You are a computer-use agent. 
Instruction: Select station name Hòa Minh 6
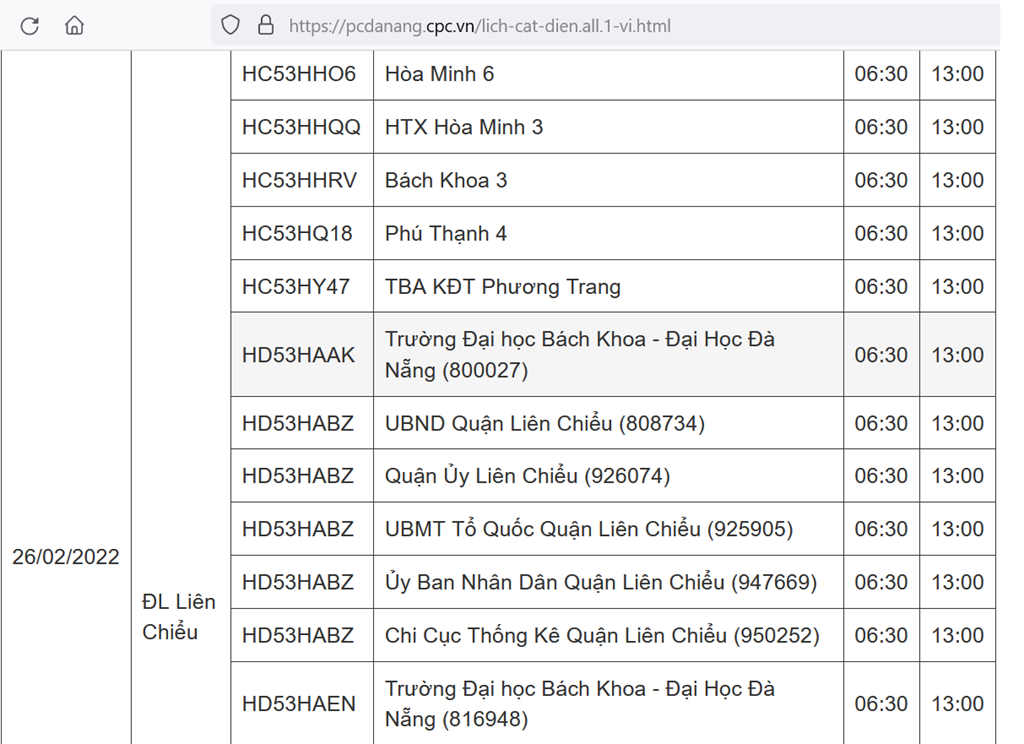coord(440,74)
